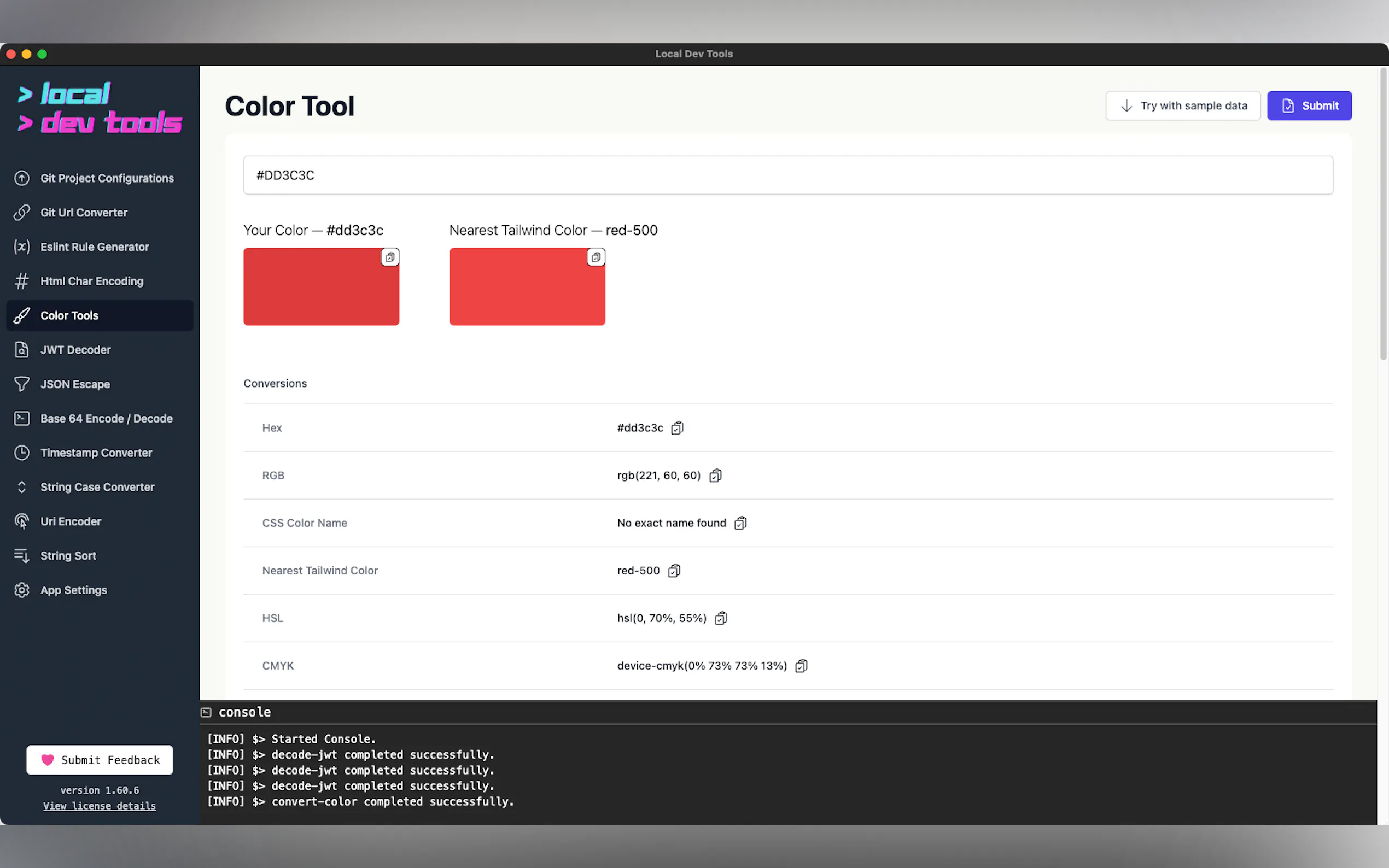
Task: Copy the HSL value
Action: click(x=721, y=618)
